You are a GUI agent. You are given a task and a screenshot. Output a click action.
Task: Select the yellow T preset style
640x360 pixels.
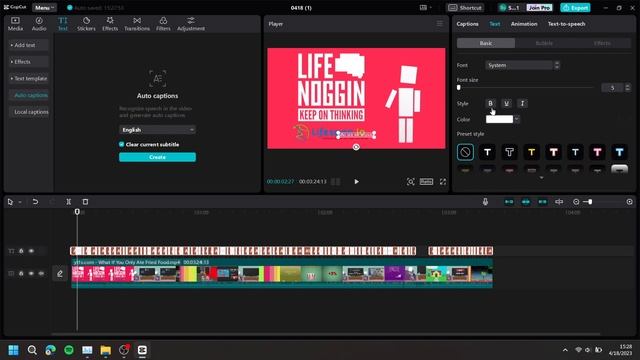pyautogui.click(x=531, y=152)
